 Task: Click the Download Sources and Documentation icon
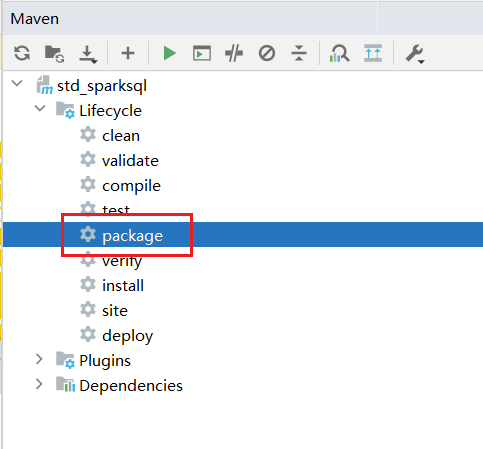tap(88, 54)
